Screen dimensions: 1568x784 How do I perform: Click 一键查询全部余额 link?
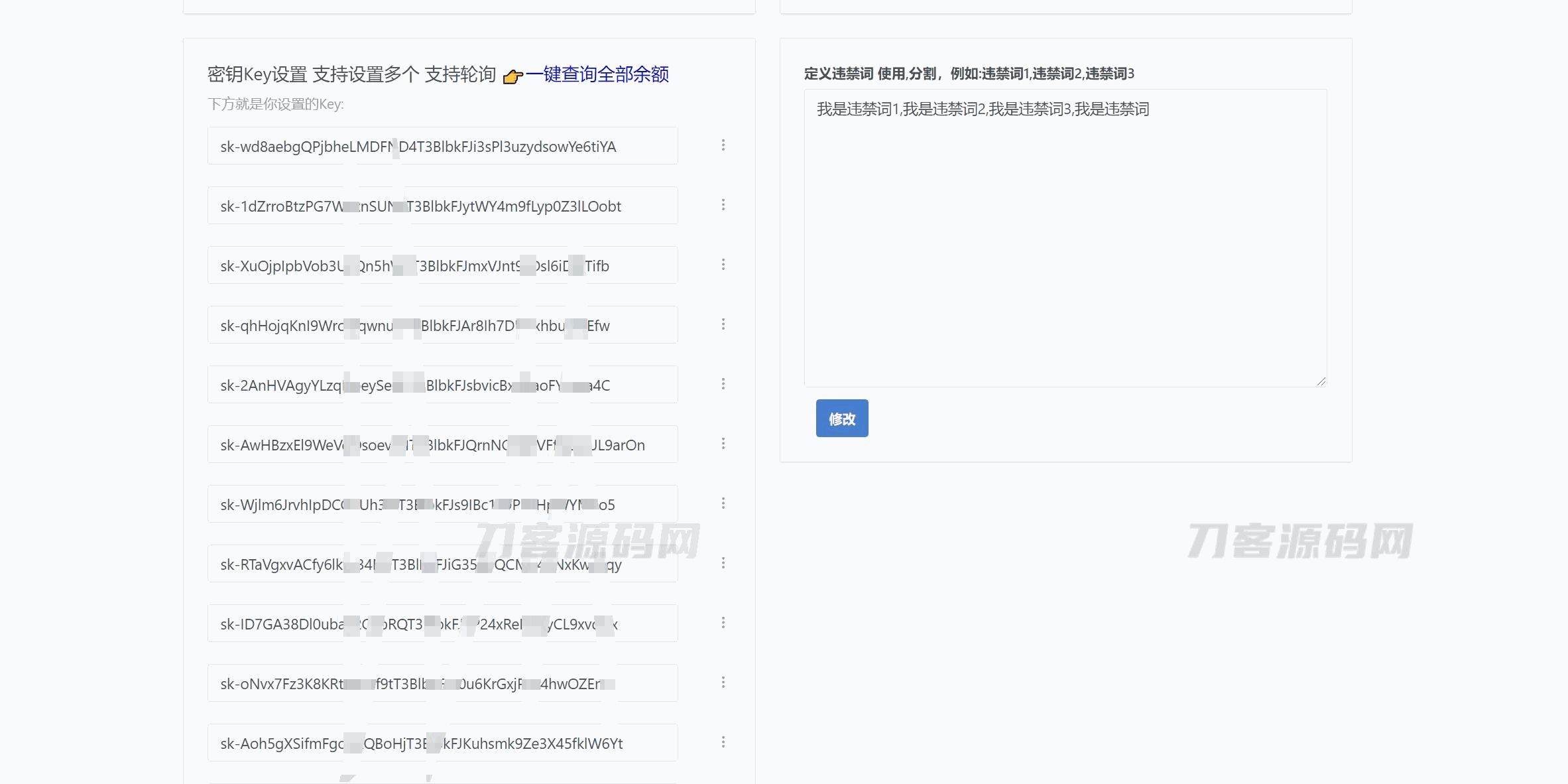click(597, 74)
